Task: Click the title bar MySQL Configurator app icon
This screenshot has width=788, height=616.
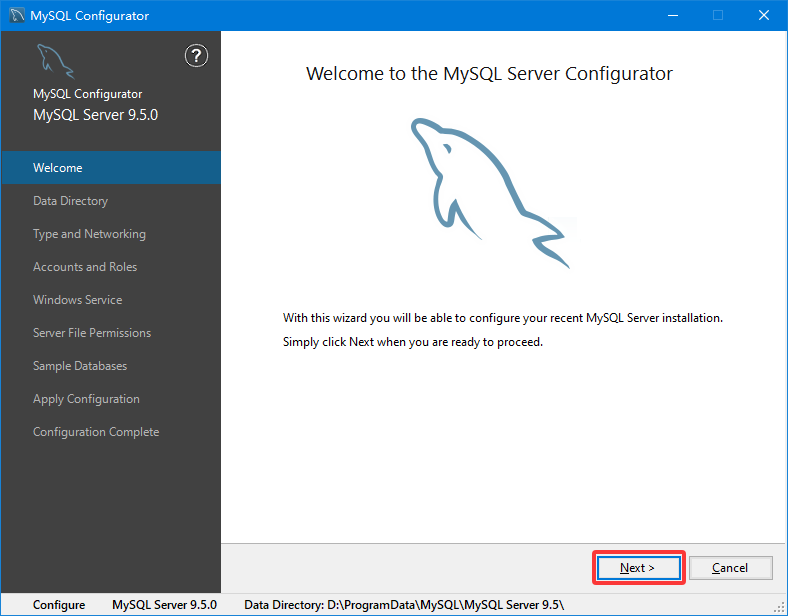Action: [17, 16]
